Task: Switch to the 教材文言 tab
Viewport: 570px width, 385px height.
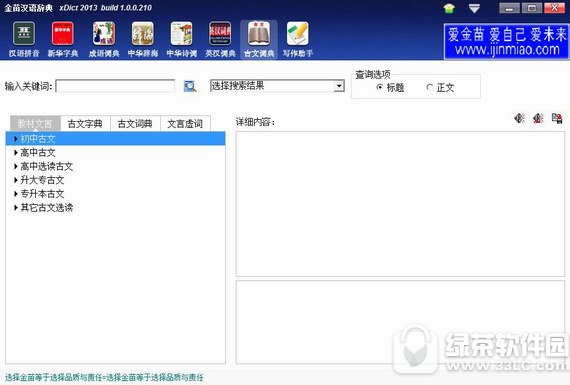Action: coord(35,124)
